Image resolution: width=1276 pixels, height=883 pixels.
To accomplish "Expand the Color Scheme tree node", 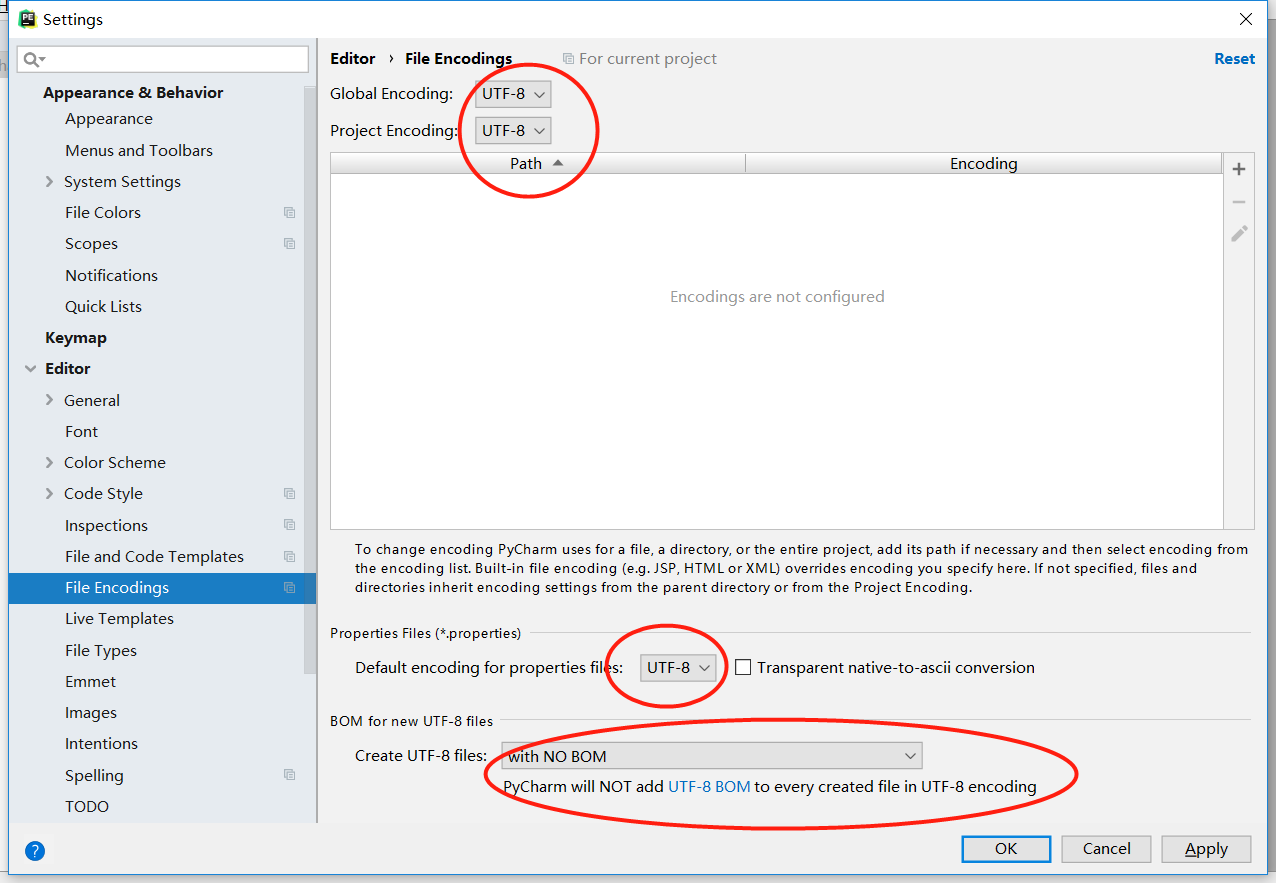I will tap(49, 462).
